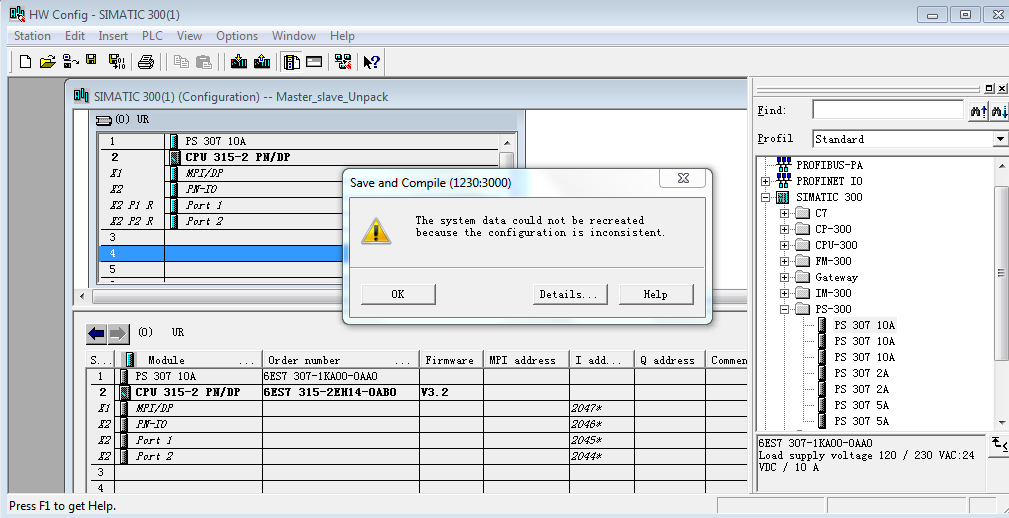Click the Print toolbar icon
Image resolution: width=1009 pixels, height=518 pixels.
pos(146,62)
